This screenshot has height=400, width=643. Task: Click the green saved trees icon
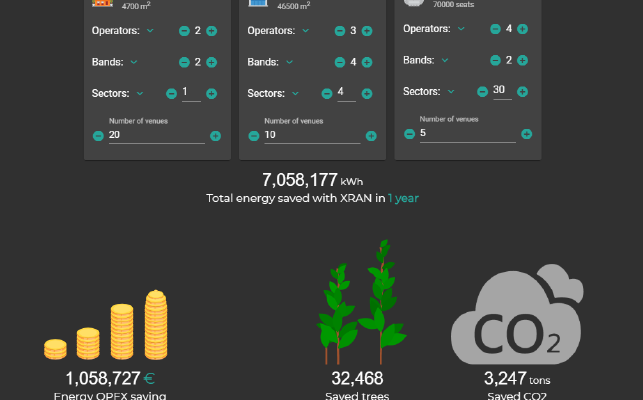coord(361,302)
